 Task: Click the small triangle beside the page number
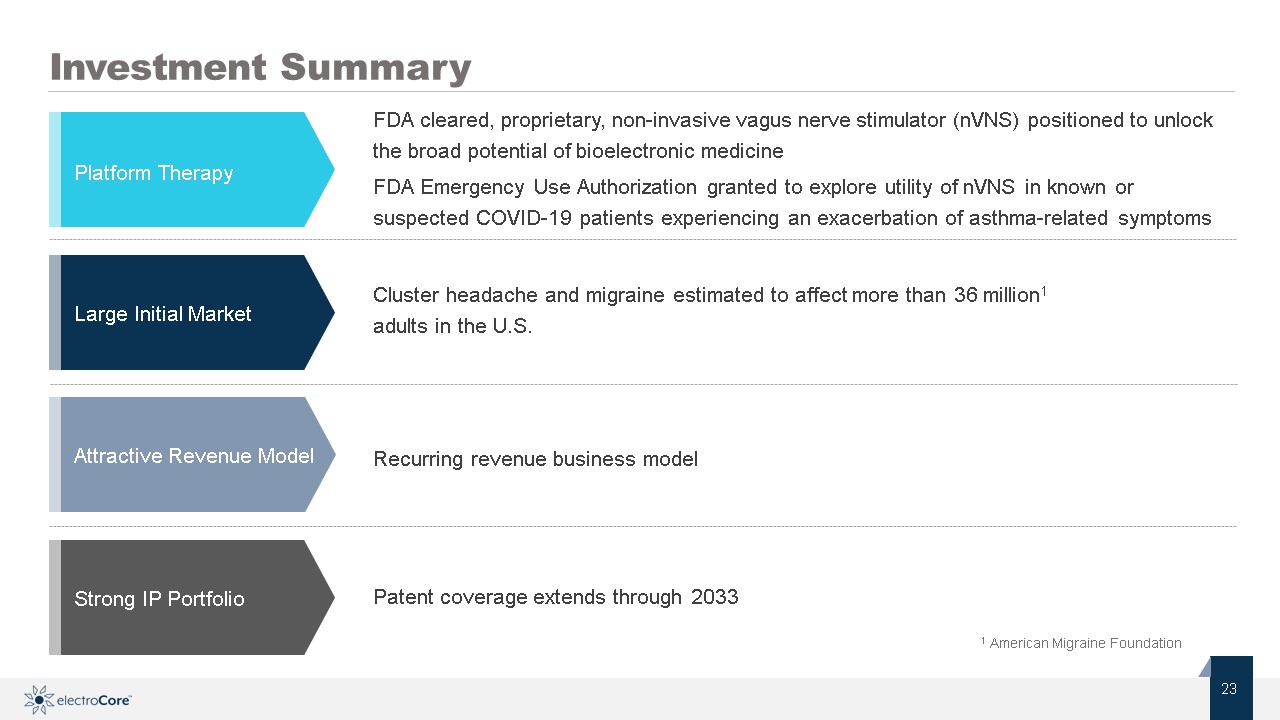click(x=1205, y=667)
